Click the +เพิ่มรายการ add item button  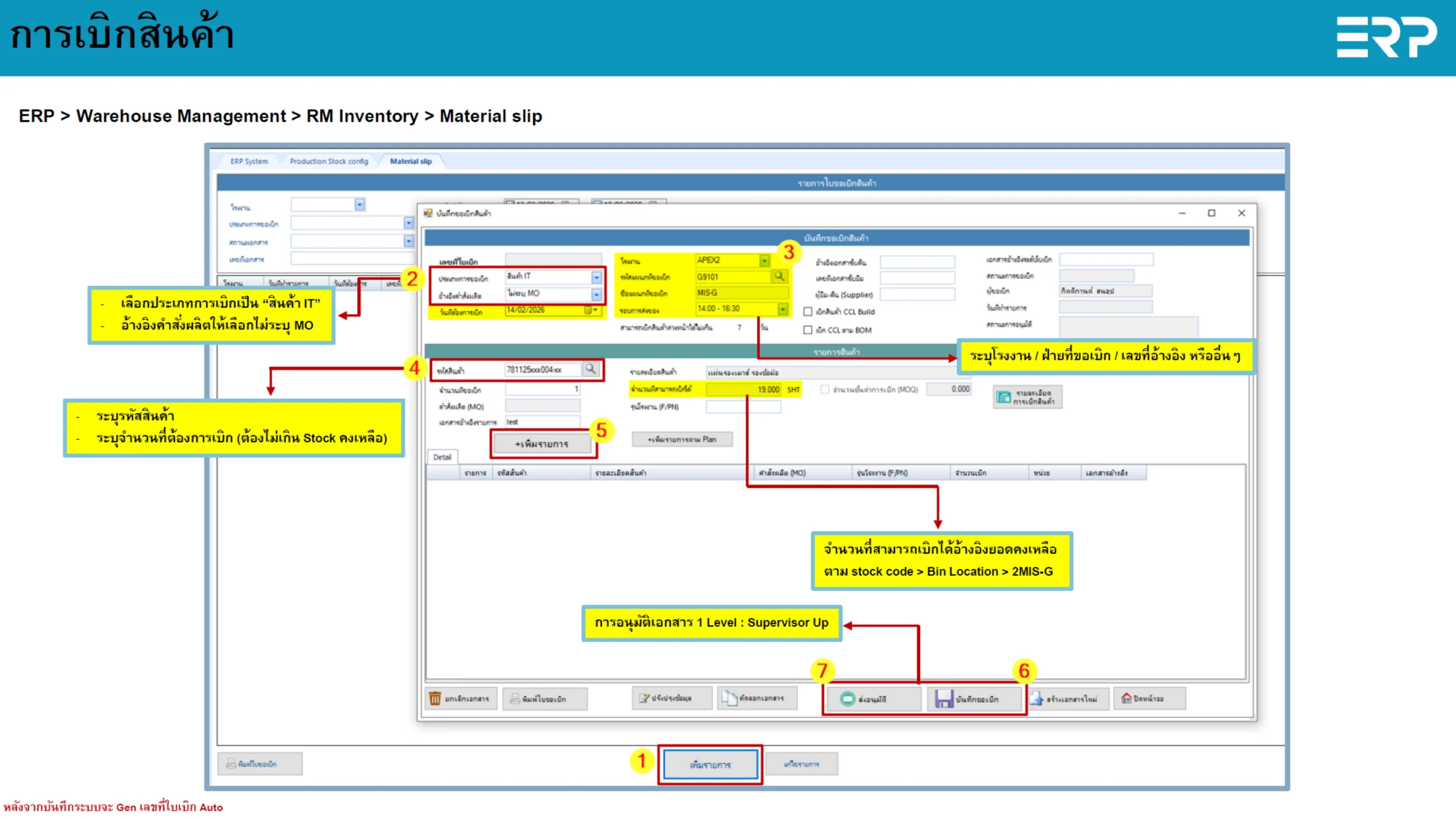(541, 444)
